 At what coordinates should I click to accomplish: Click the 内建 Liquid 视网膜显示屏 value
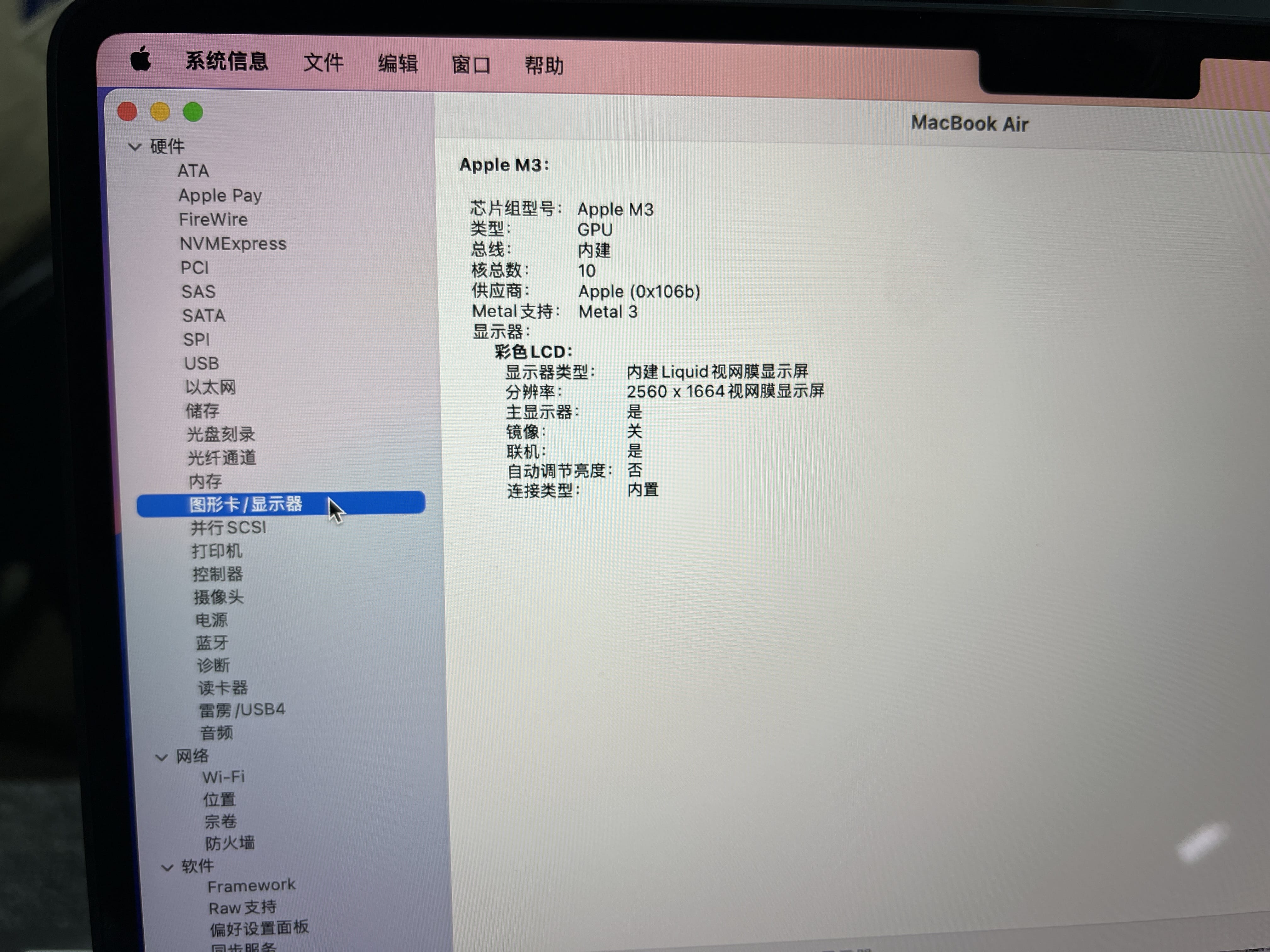coord(718,372)
